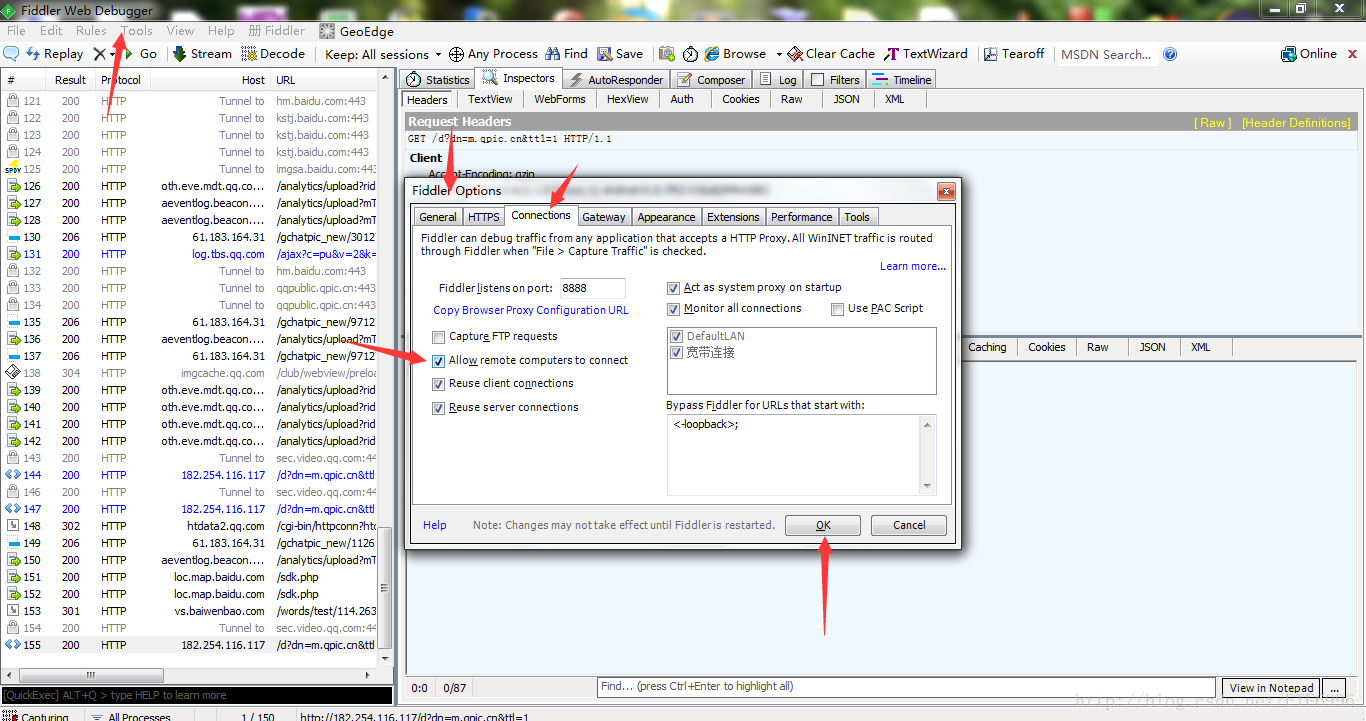
Task: Open the Rules menu
Action: point(91,31)
